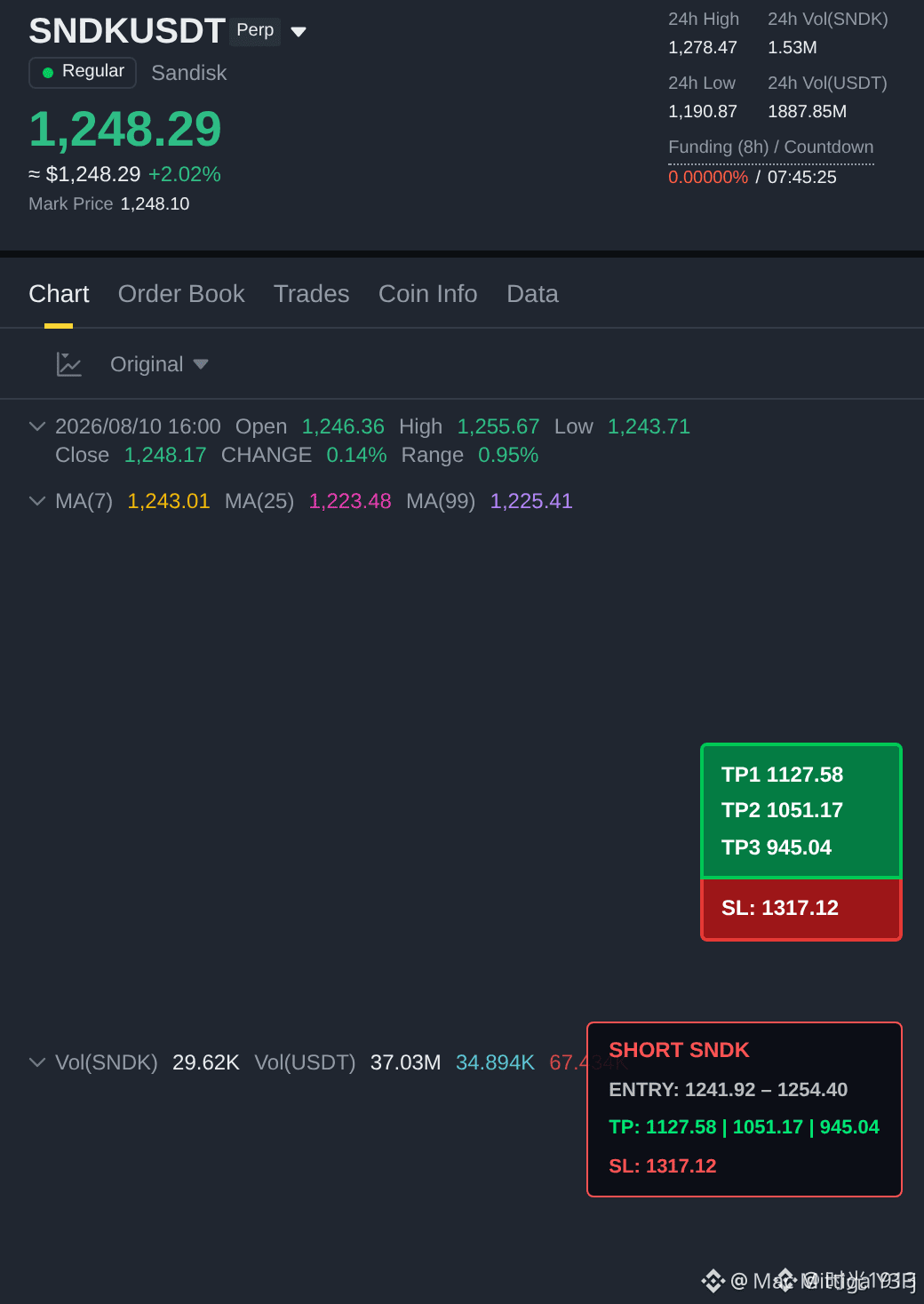This screenshot has width=924, height=1304.
Task: Collapse the MA indicator row
Action: pos(37,501)
